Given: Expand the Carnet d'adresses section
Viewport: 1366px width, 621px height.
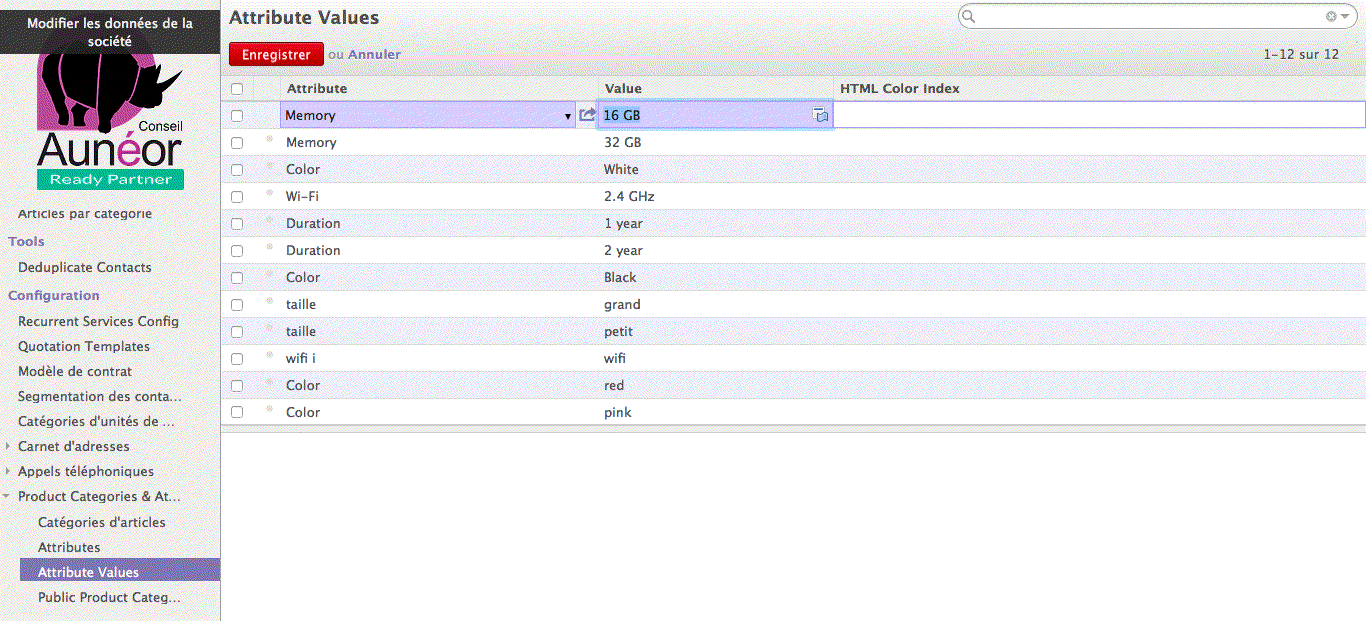Looking at the screenshot, I should coord(8,445).
